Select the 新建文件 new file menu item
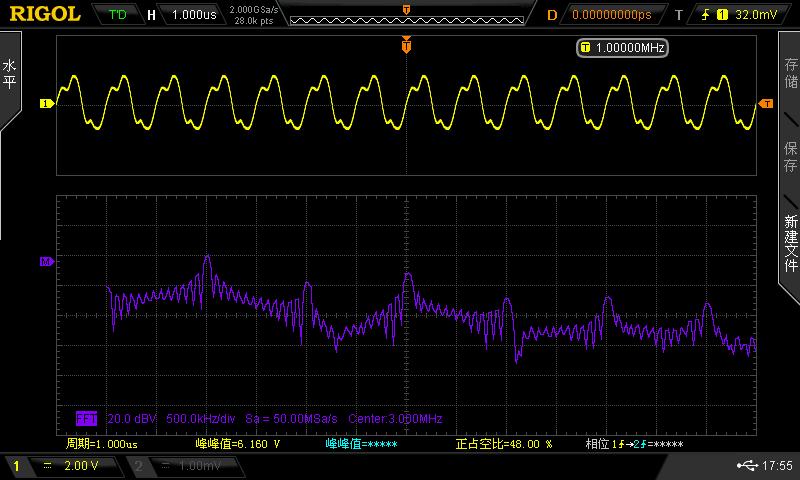Viewport: 800px width, 480px height. point(790,243)
